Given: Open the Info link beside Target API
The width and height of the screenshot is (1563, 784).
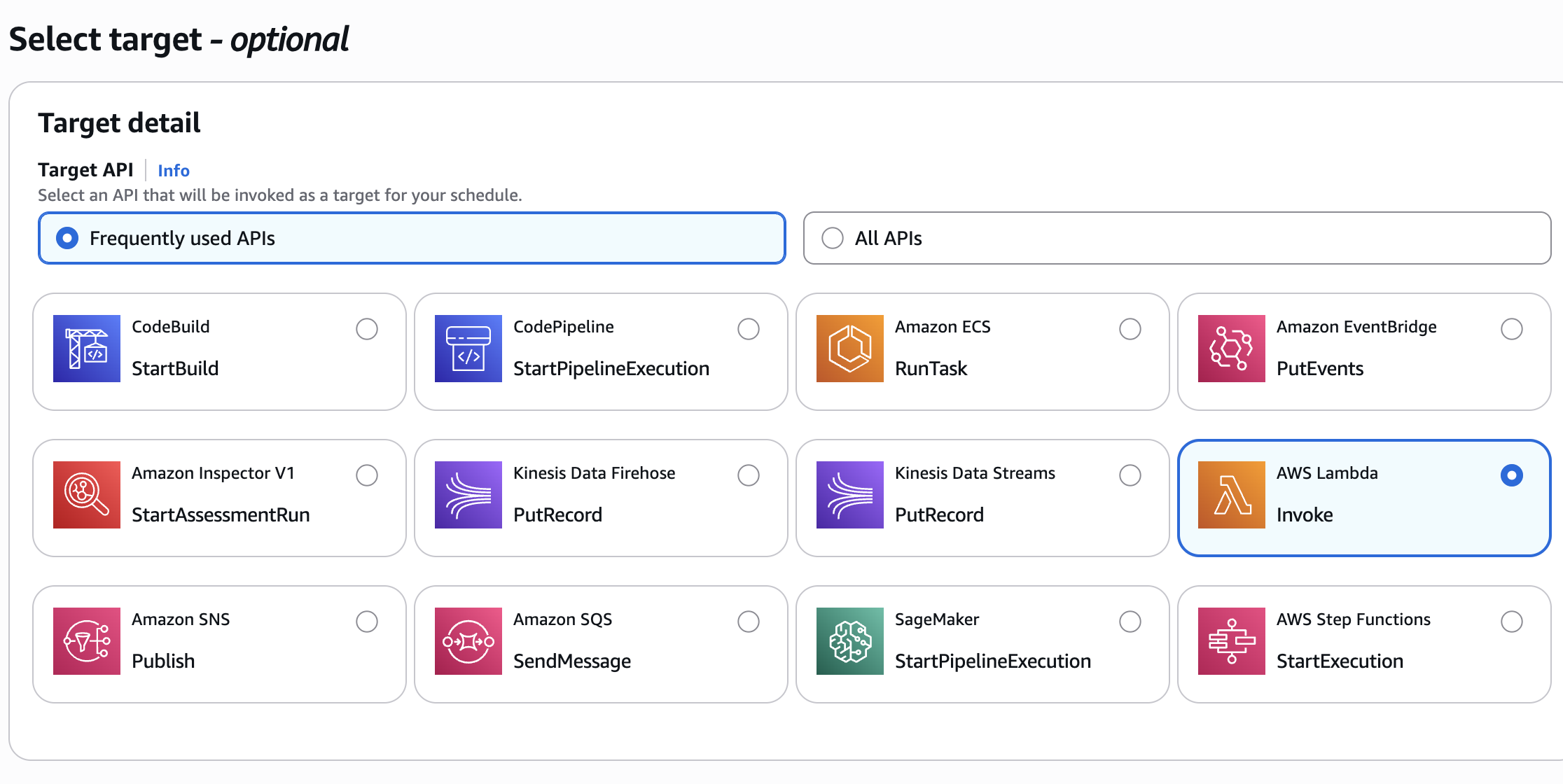Looking at the screenshot, I should tap(174, 171).
